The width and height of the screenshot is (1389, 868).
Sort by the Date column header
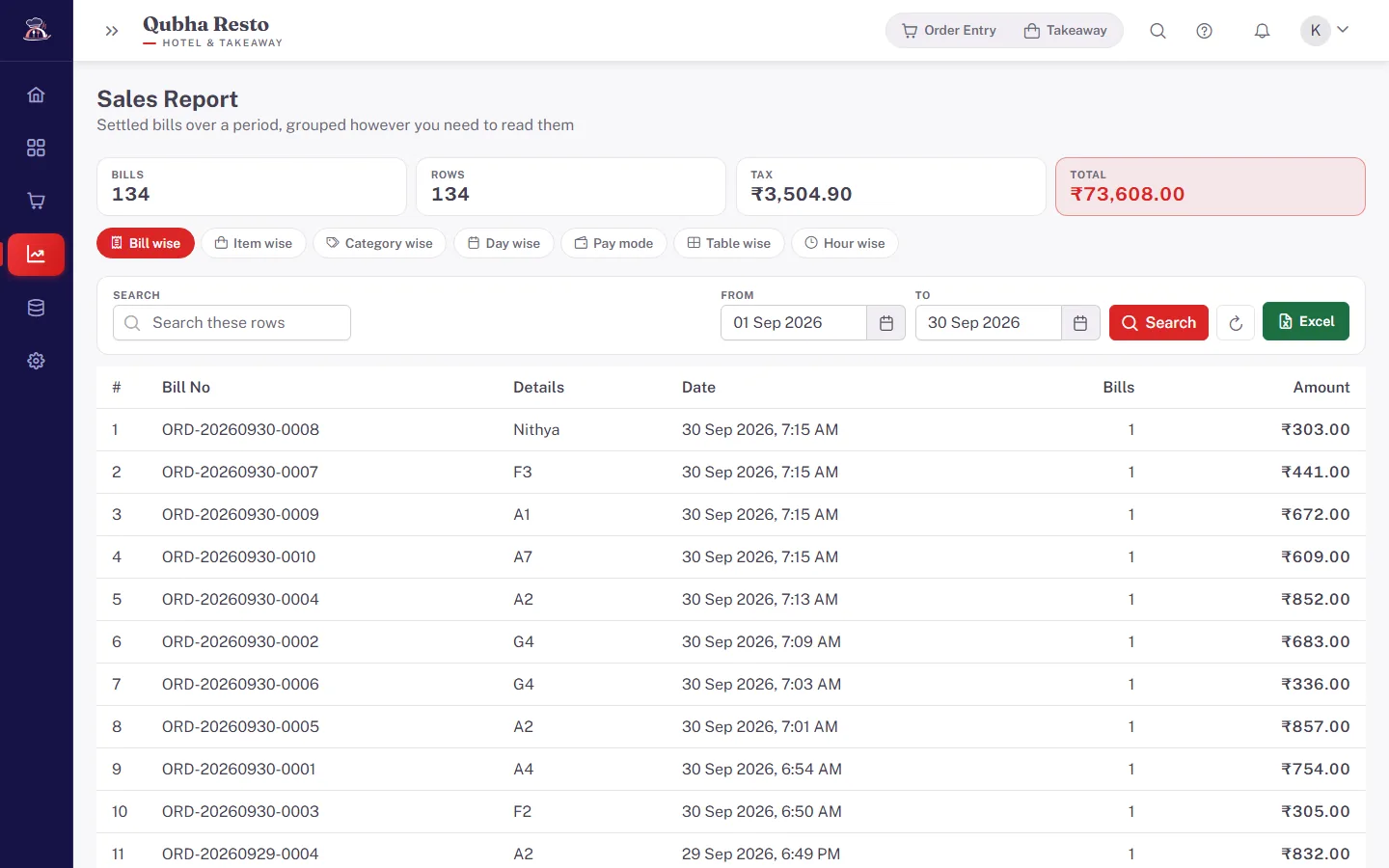click(698, 387)
